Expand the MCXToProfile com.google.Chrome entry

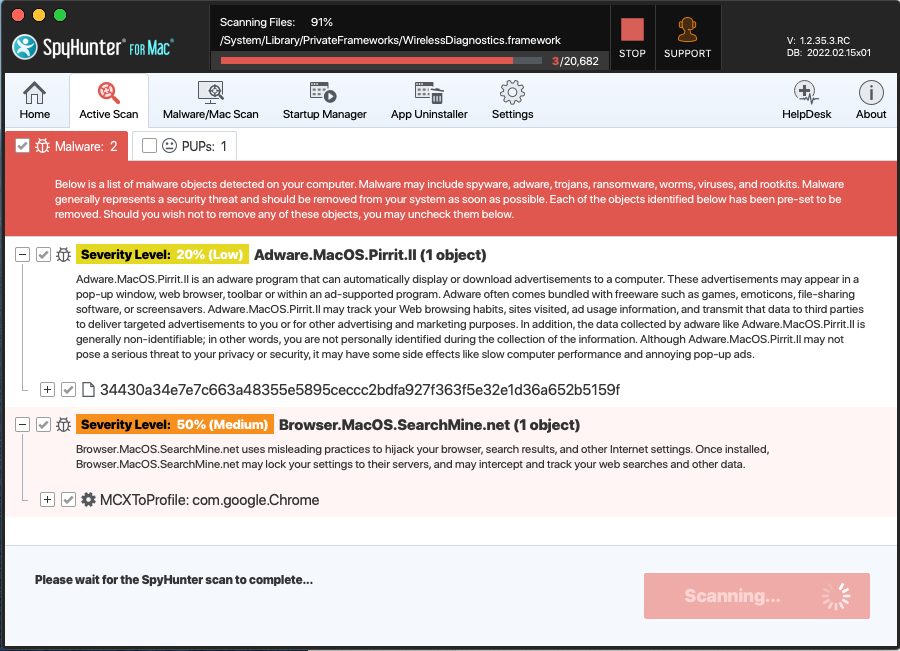48,499
